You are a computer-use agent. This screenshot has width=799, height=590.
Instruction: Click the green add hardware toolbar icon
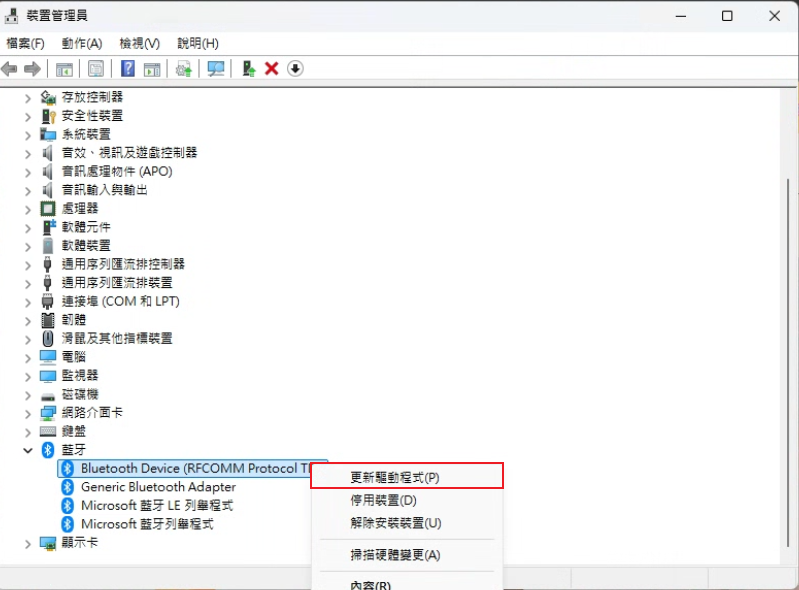pos(249,69)
